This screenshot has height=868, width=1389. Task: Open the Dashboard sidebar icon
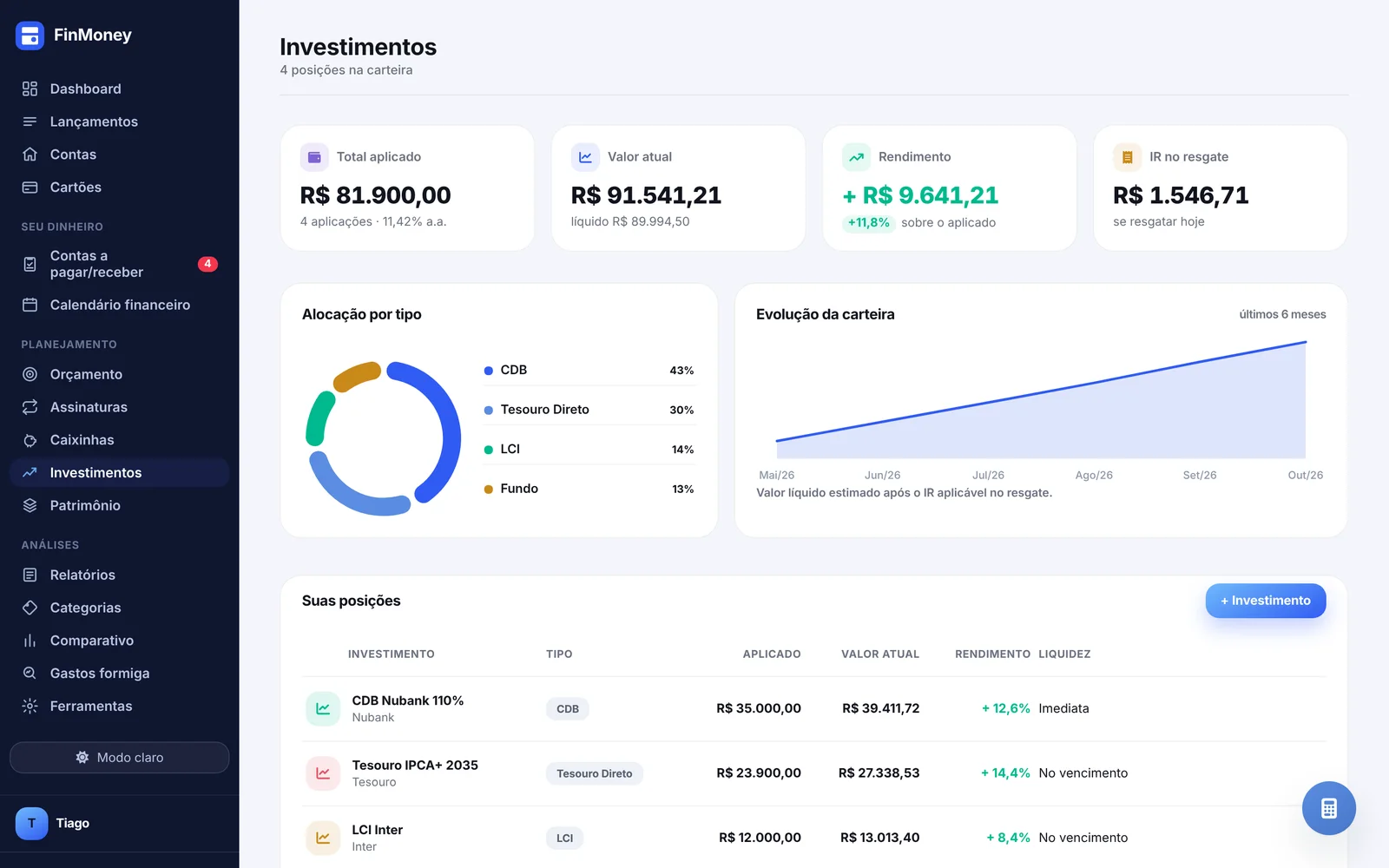pyautogui.click(x=30, y=89)
